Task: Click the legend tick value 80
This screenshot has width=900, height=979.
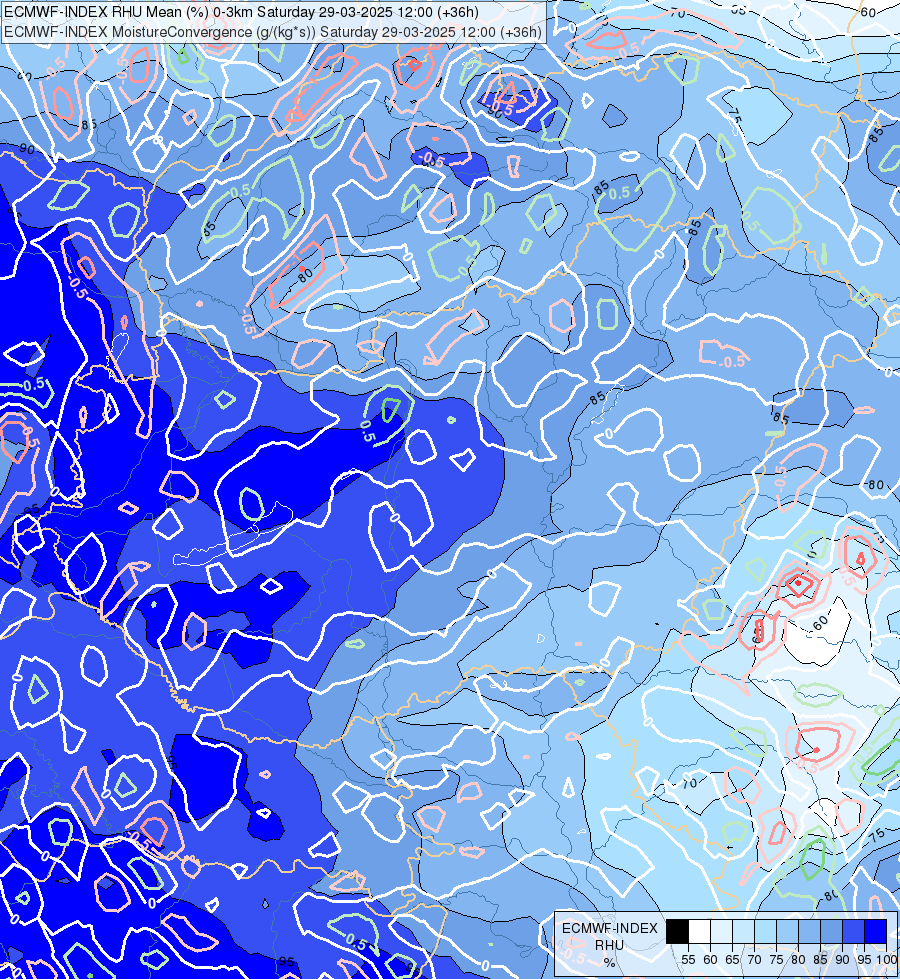Action: [x=798, y=960]
